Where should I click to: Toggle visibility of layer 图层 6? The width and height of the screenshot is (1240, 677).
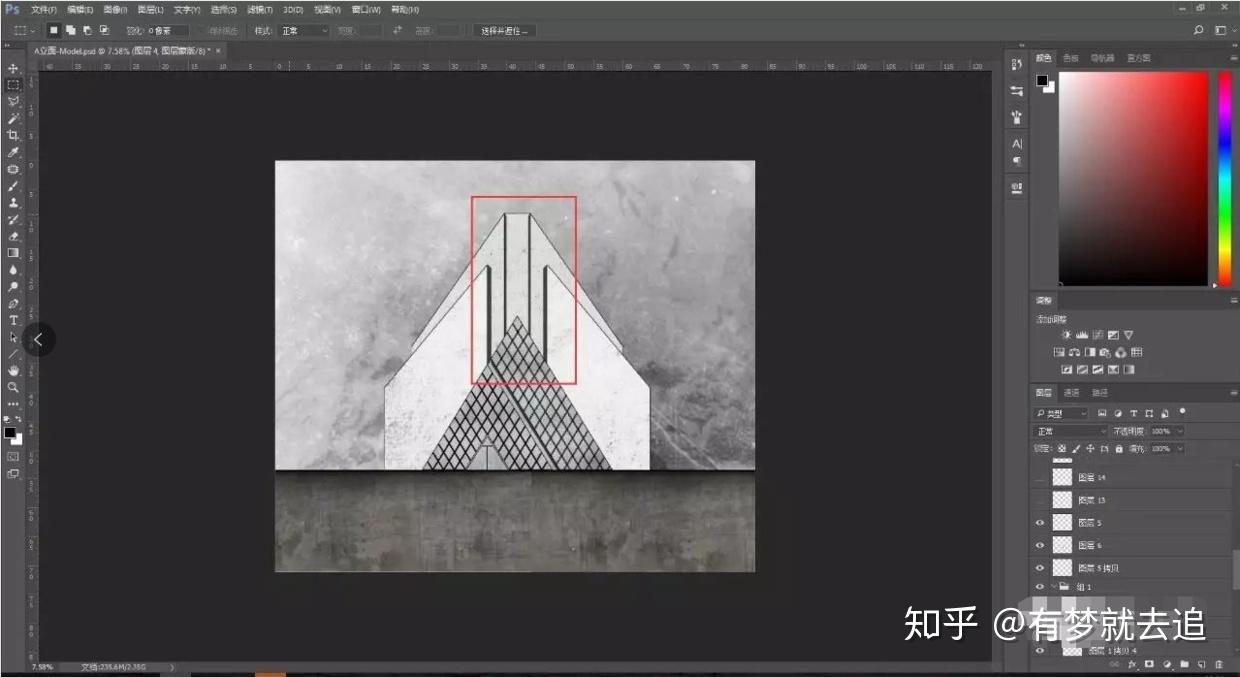click(1040, 545)
